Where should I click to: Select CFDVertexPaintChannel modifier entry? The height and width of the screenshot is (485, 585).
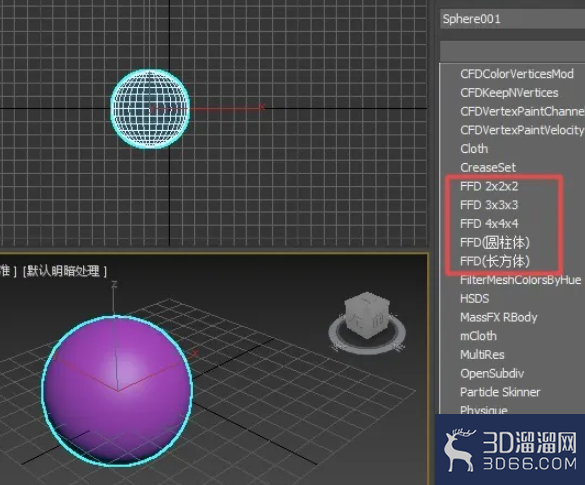coord(522,111)
